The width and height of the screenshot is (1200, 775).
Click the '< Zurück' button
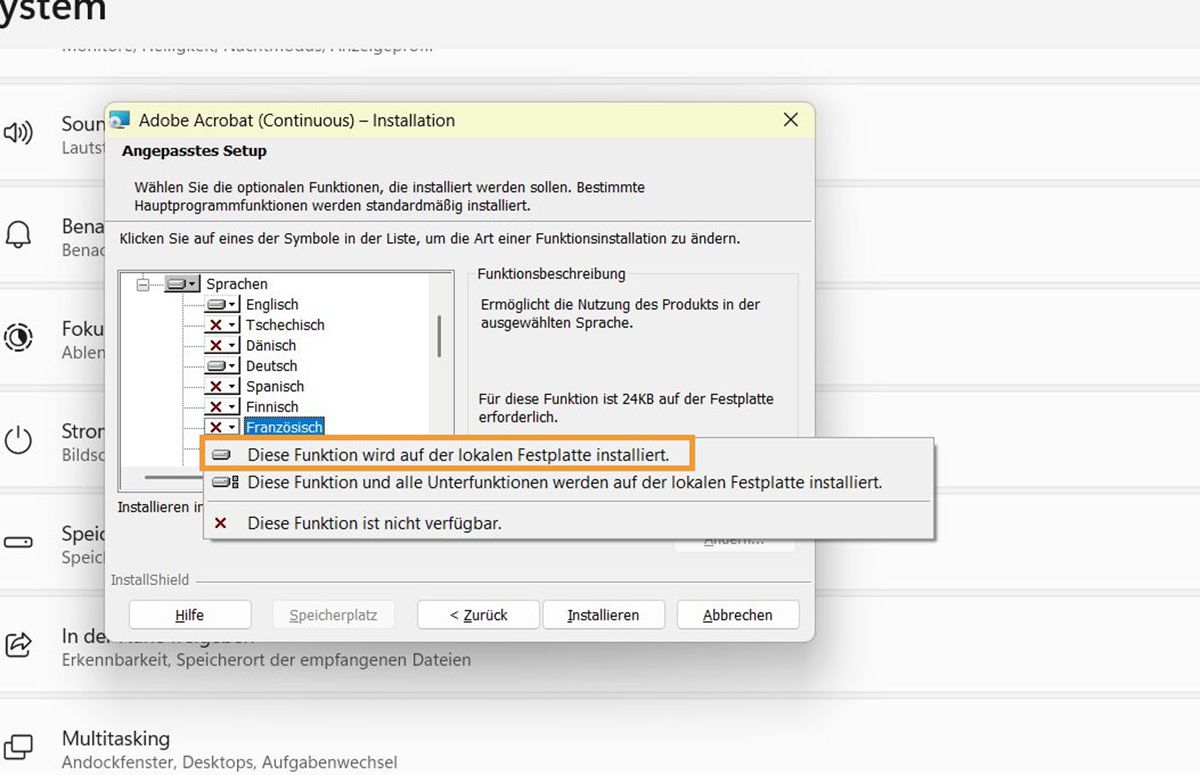(x=478, y=615)
